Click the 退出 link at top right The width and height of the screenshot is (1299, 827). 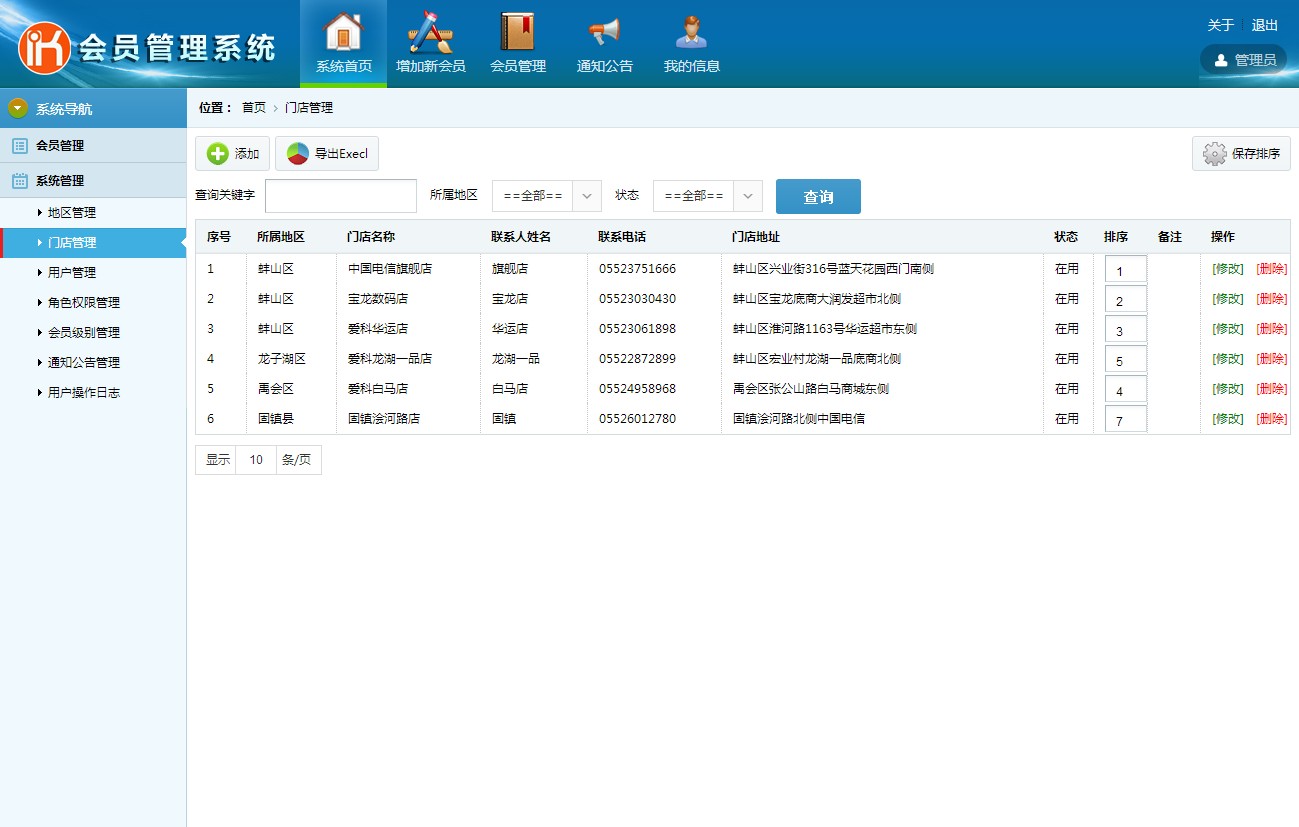click(x=1264, y=25)
